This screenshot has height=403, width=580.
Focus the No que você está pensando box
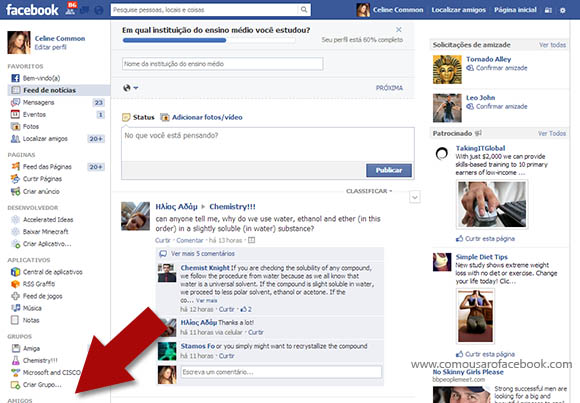point(268,144)
